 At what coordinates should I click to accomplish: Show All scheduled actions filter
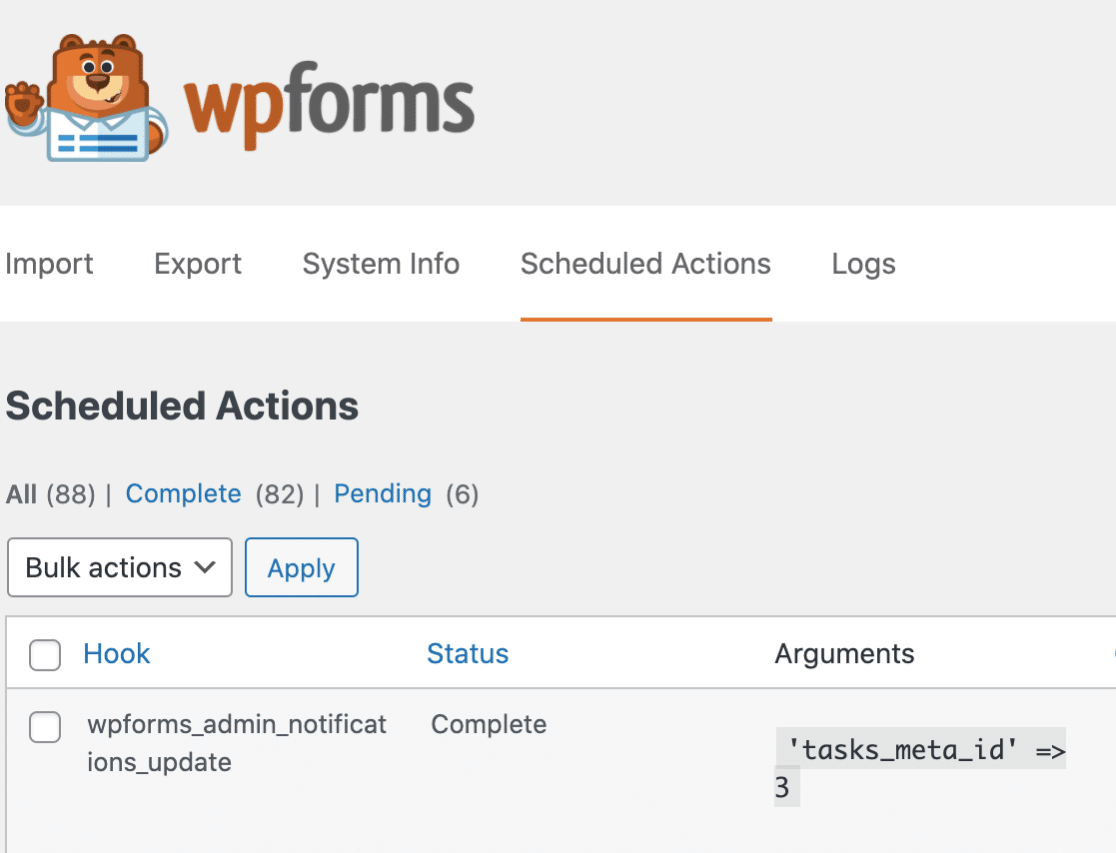tap(21, 494)
